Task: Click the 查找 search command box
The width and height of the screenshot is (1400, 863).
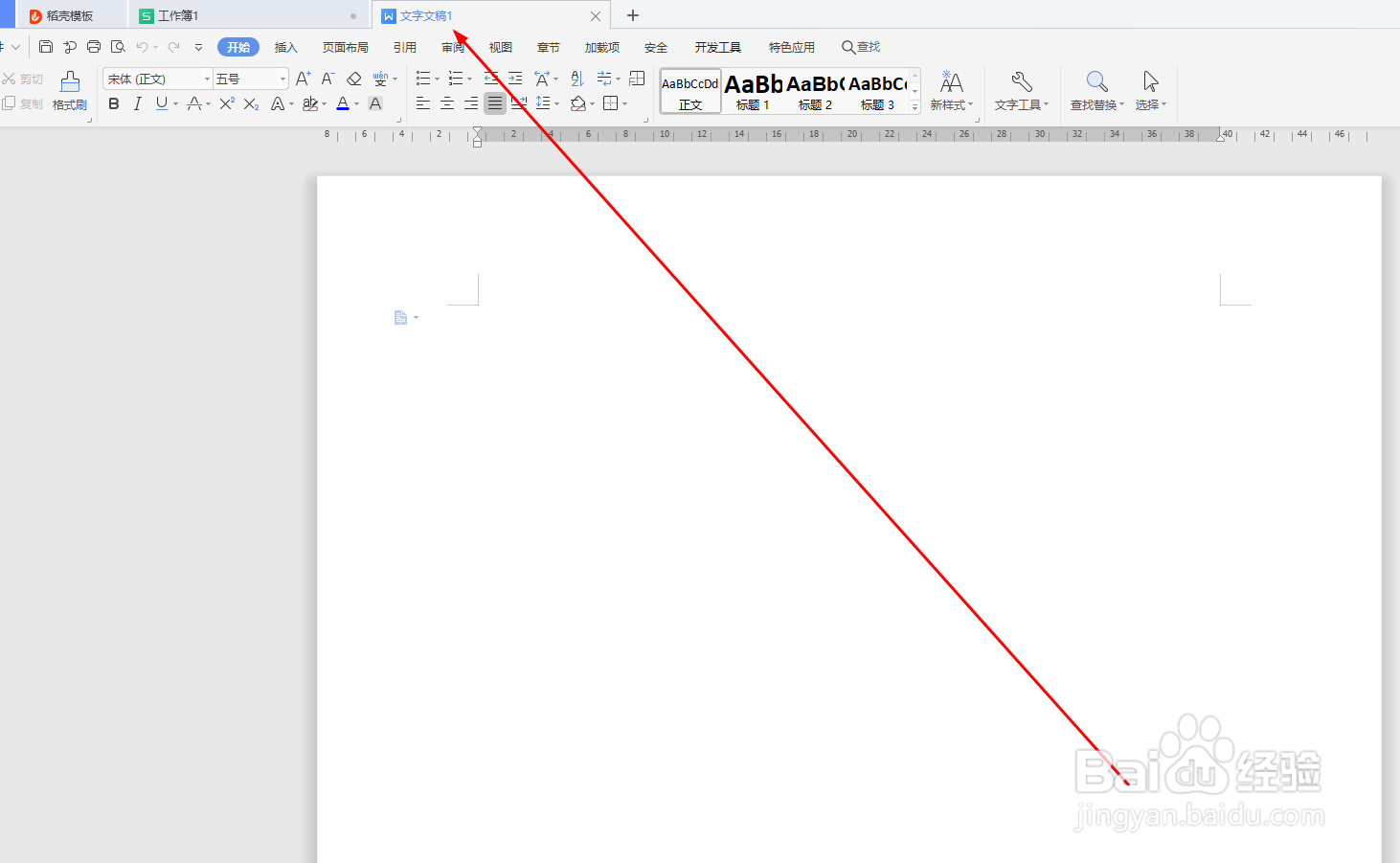Action: (861, 47)
